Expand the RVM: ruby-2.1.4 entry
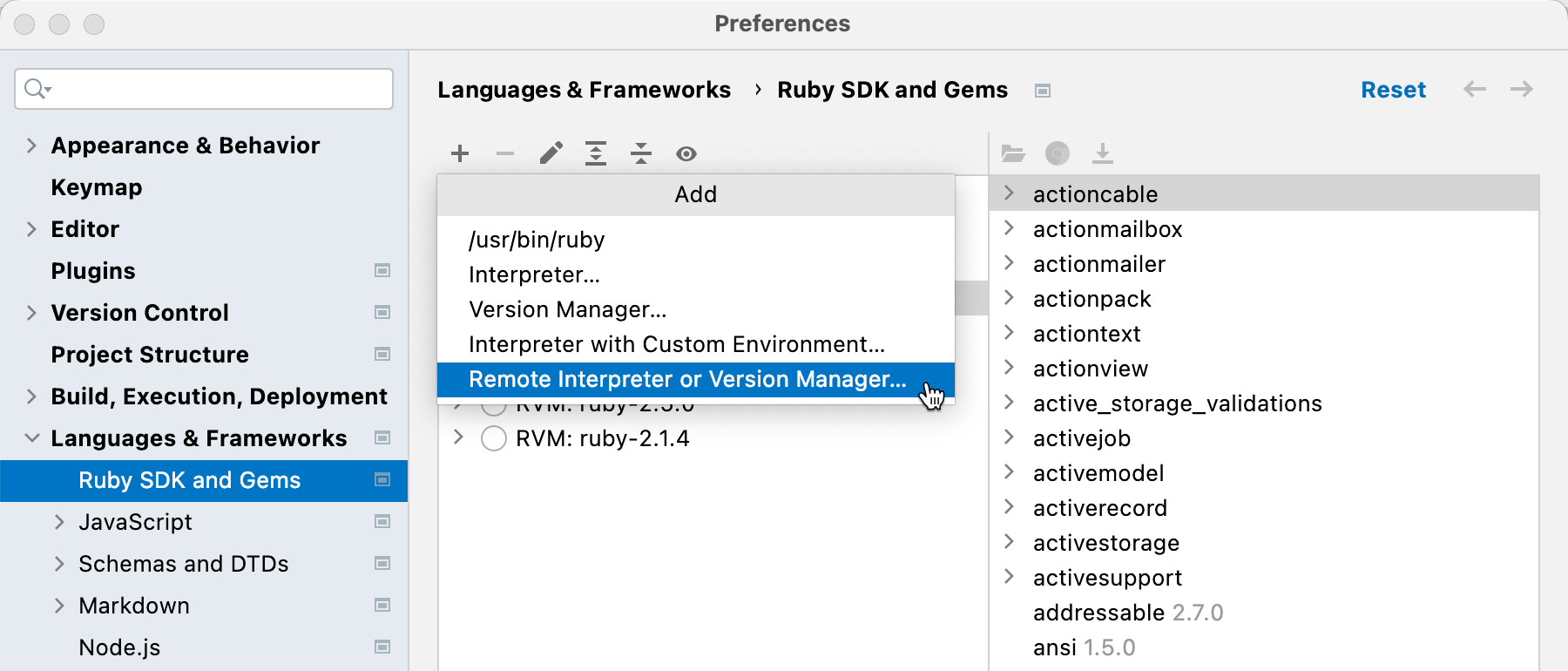The height and width of the screenshot is (671, 1568). point(458,437)
